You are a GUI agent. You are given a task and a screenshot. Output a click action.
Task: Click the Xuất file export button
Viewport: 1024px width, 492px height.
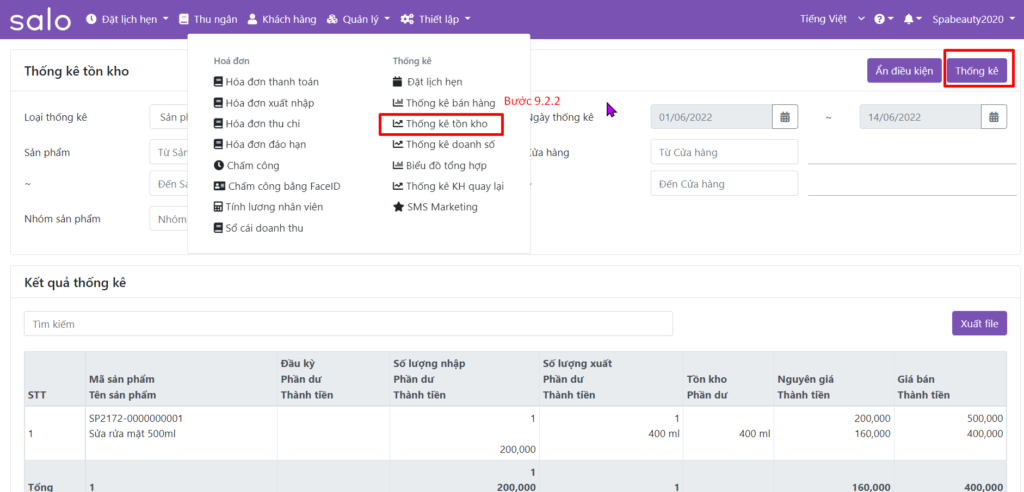[979, 323]
